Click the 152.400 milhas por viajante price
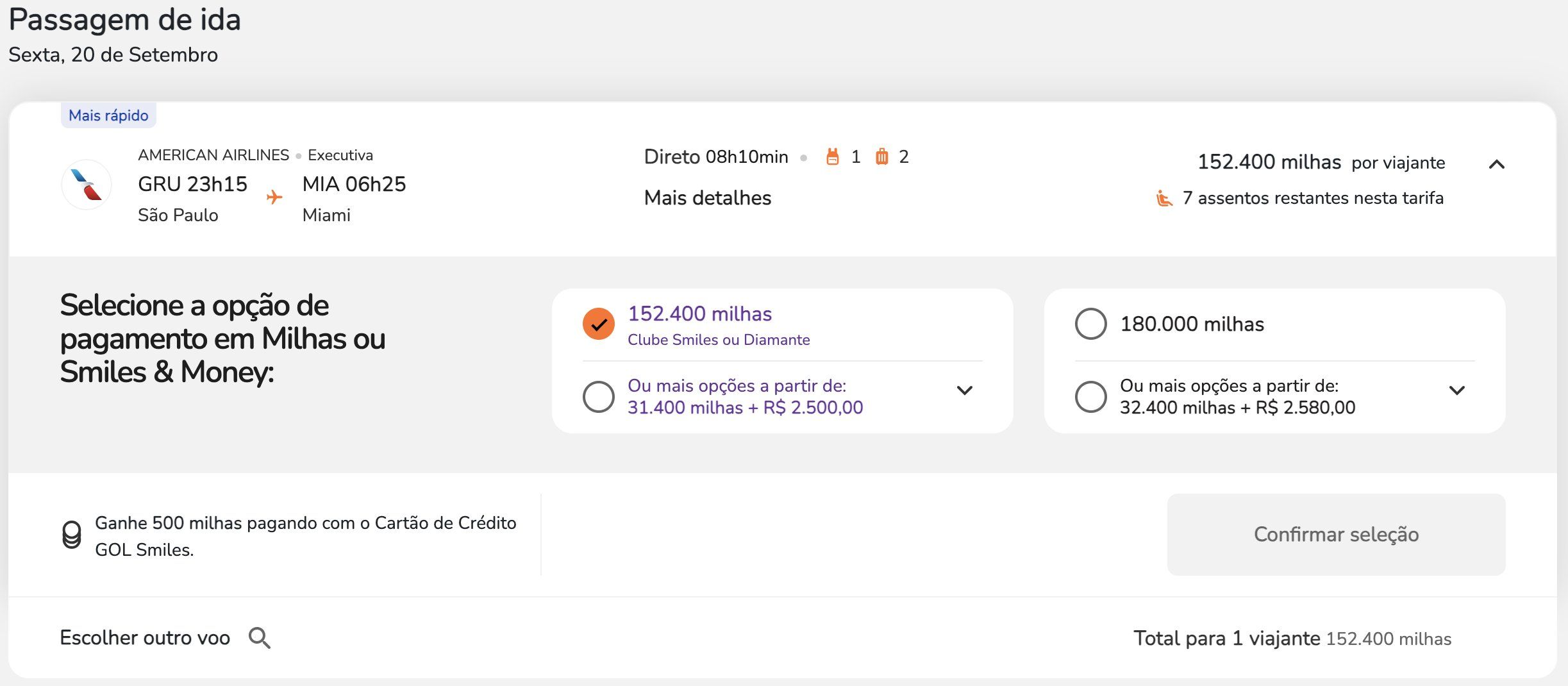 [x=1321, y=162]
